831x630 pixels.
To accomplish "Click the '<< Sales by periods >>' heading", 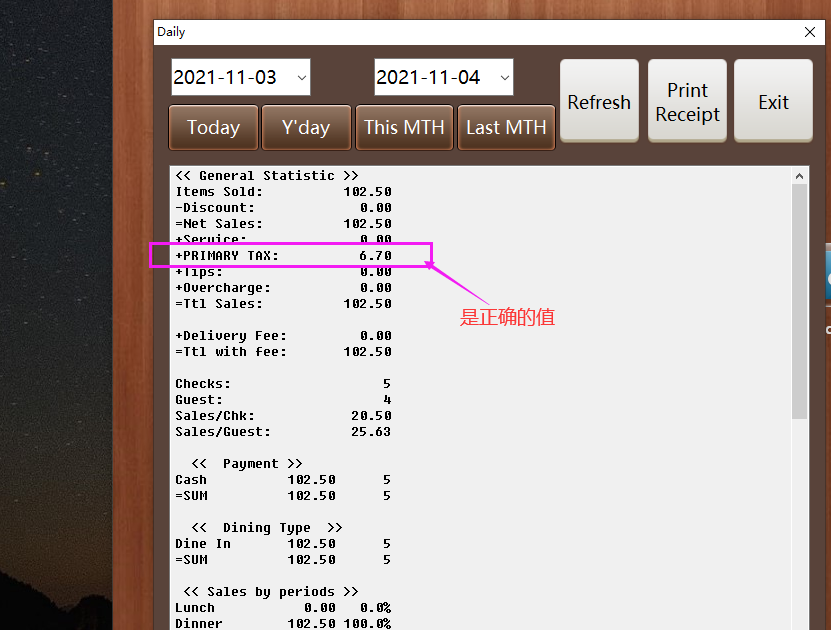I will coord(271,592).
